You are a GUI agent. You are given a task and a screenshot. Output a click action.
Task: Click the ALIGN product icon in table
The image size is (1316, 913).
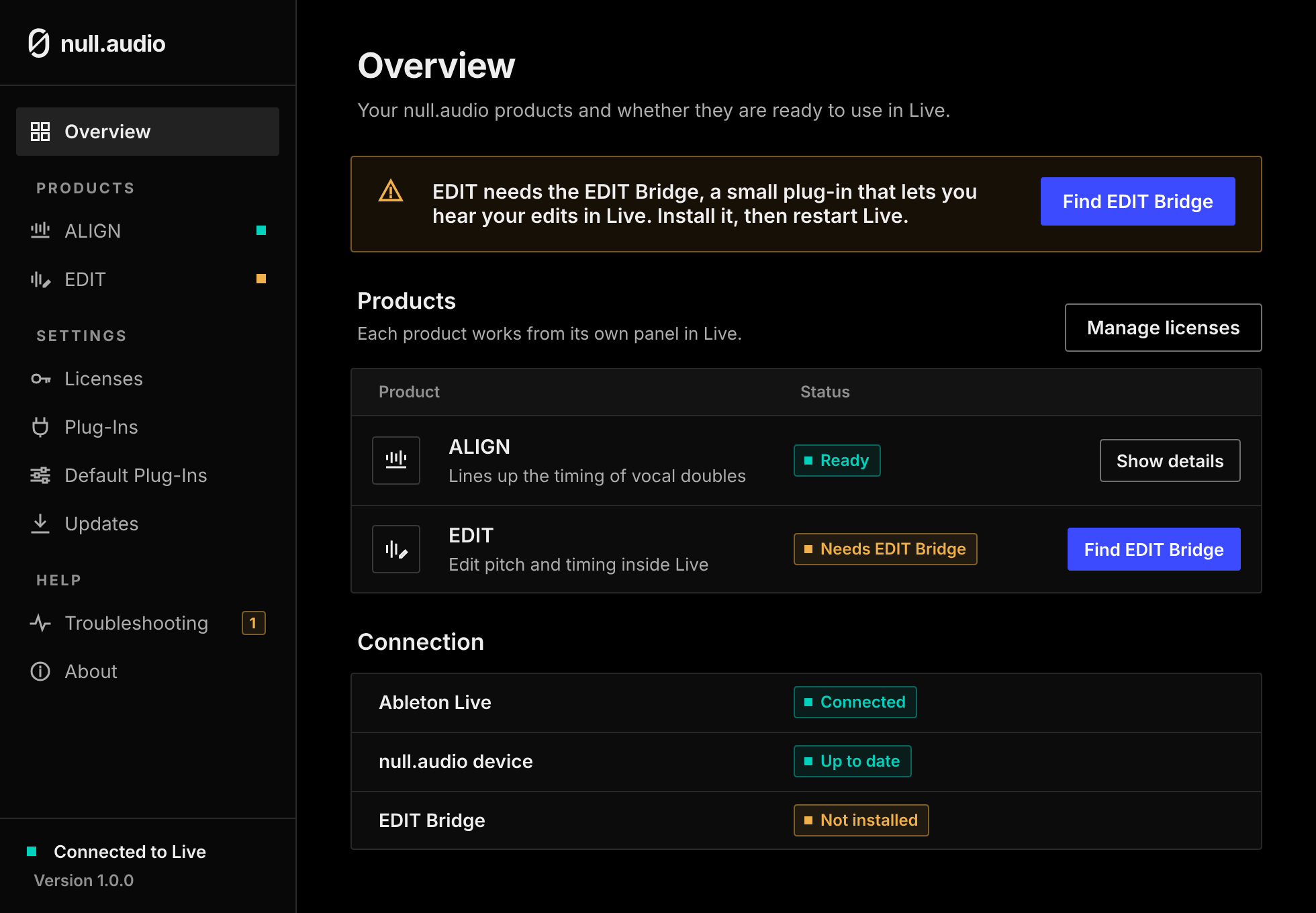click(396, 461)
